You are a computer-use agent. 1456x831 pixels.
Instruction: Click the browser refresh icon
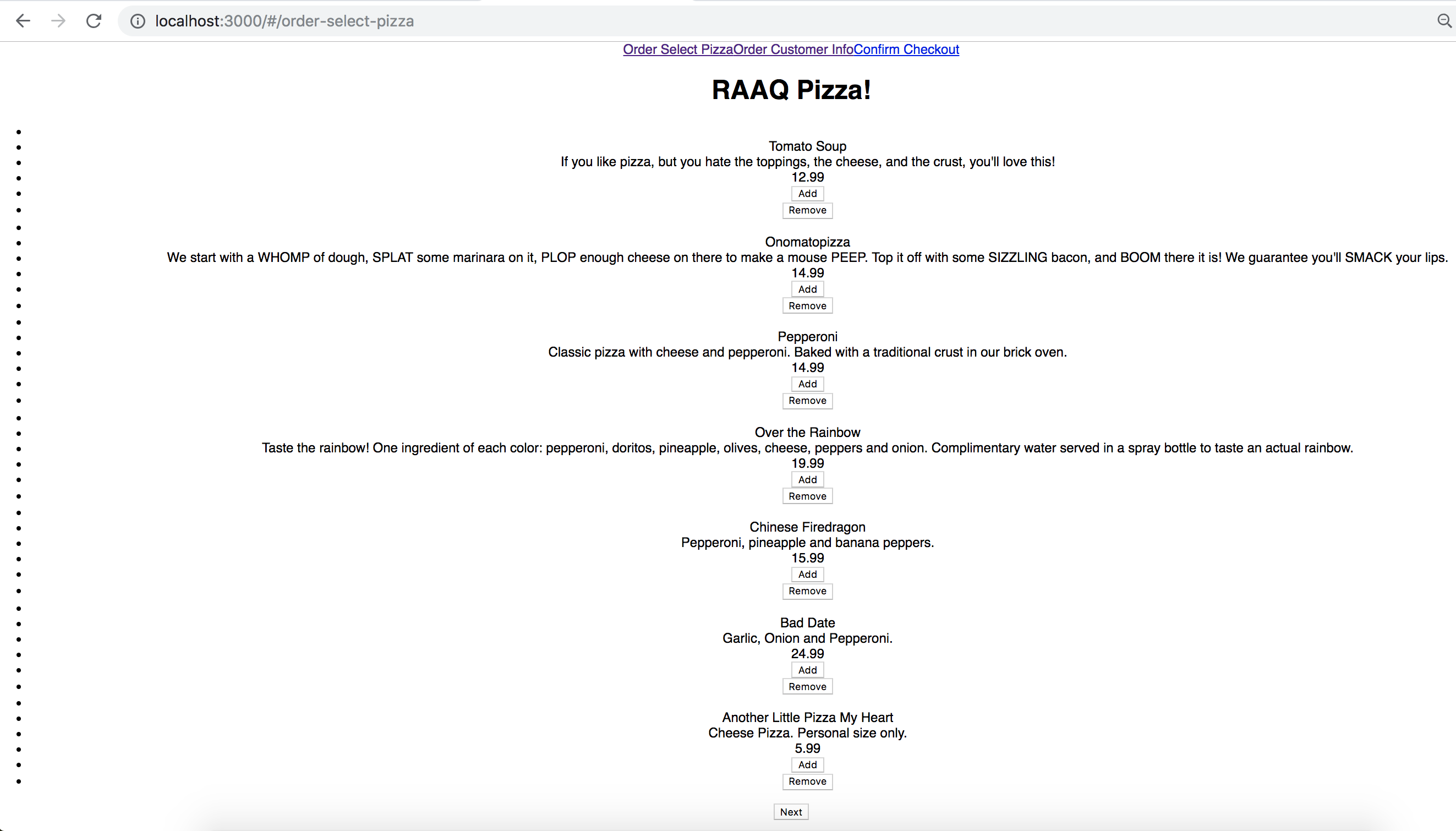click(94, 20)
